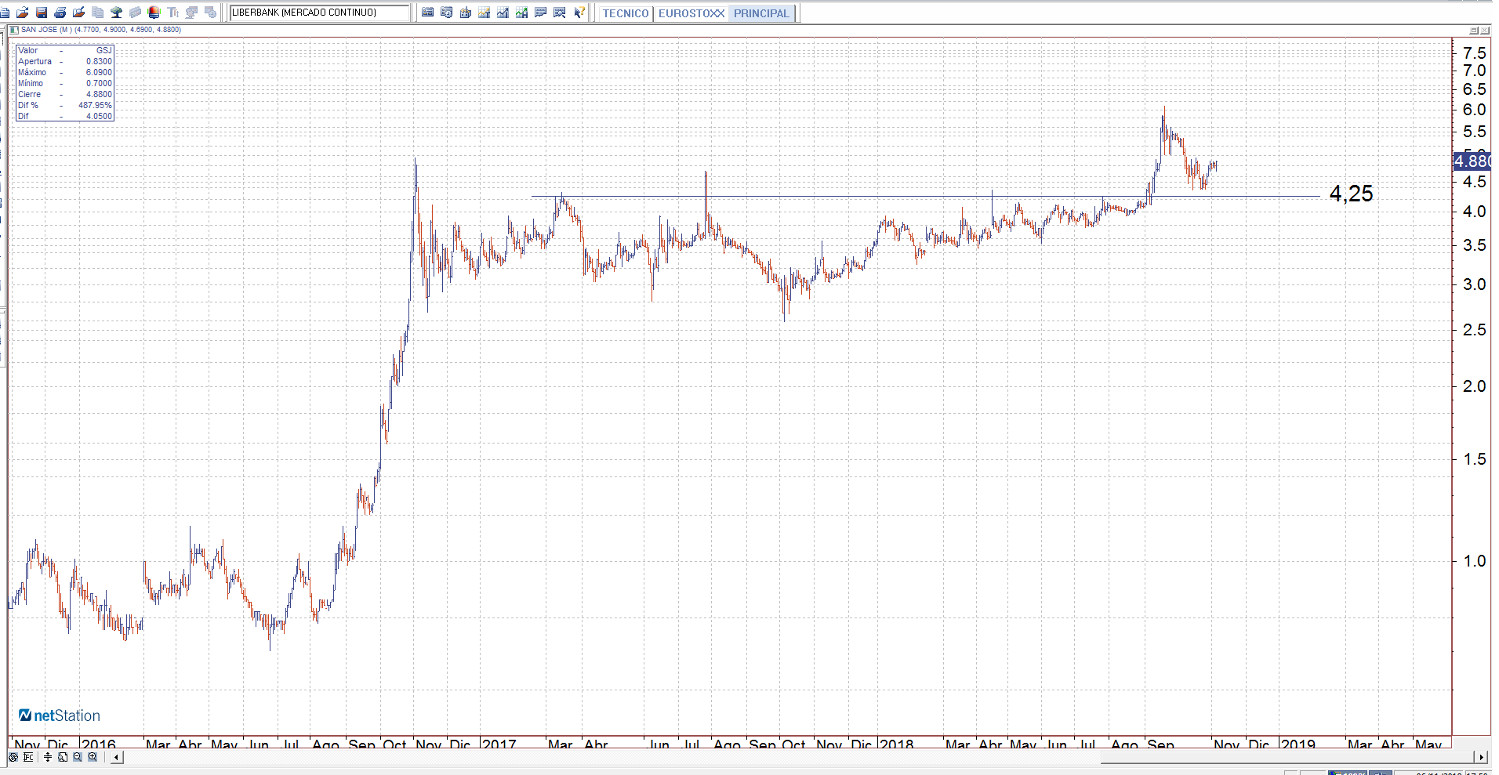
Task: Click the vertical compress arrows icon
Action: [46, 757]
